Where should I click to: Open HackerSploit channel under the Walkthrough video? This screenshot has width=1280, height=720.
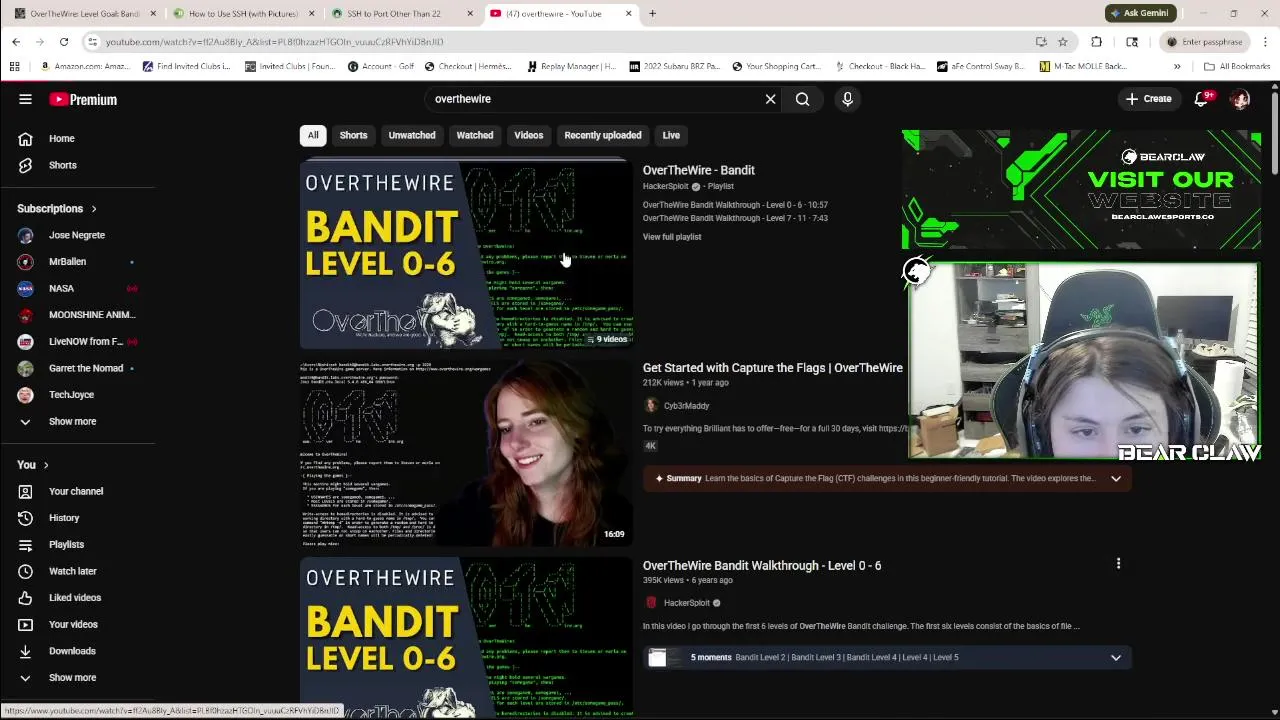[x=687, y=603]
